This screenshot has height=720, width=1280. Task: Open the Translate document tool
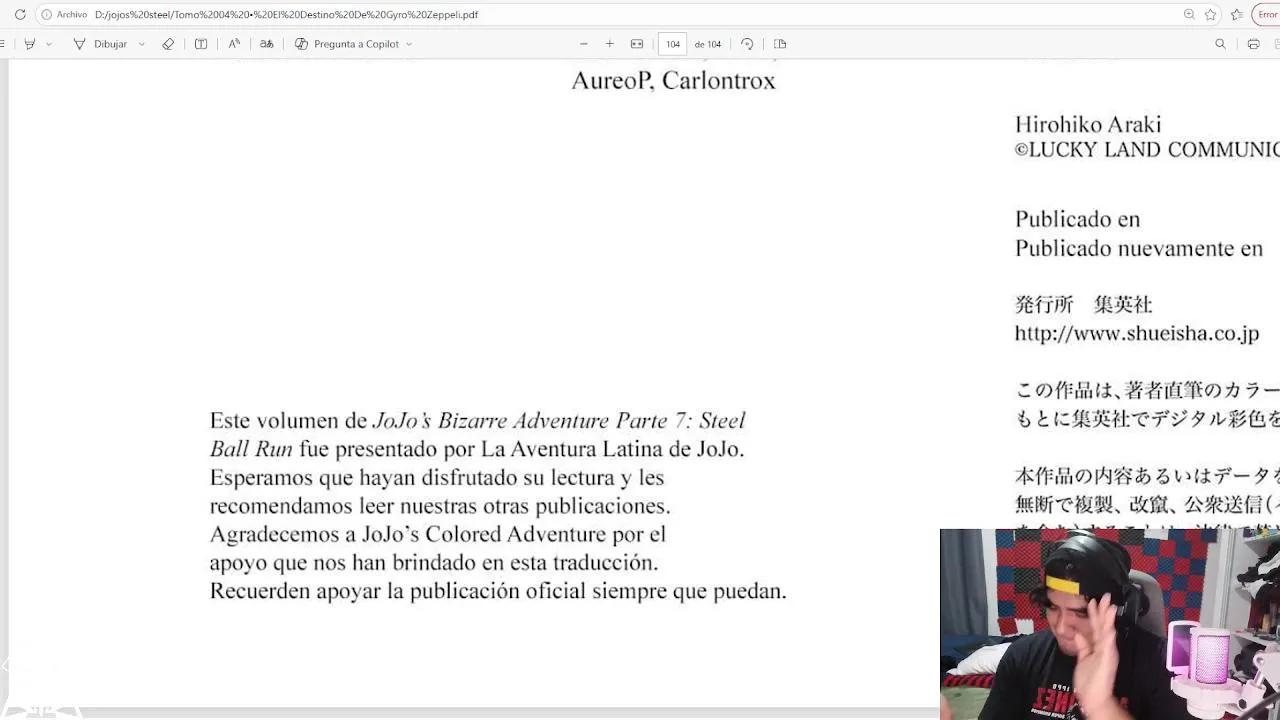[267, 44]
